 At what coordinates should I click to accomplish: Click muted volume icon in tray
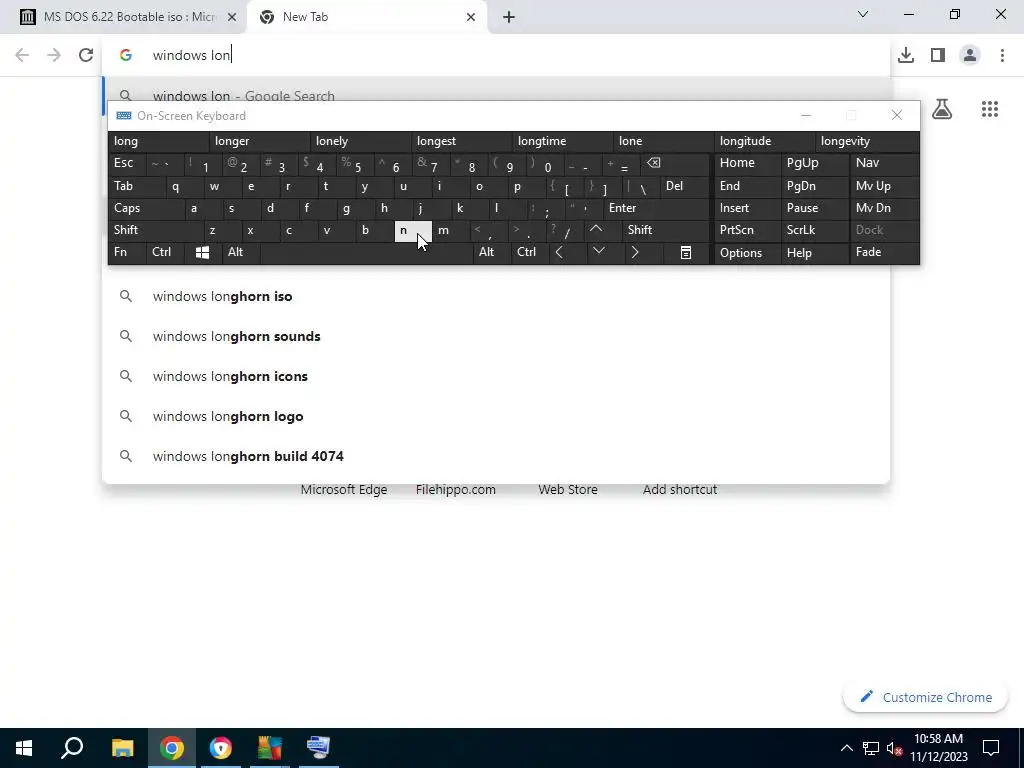click(894, 748)
